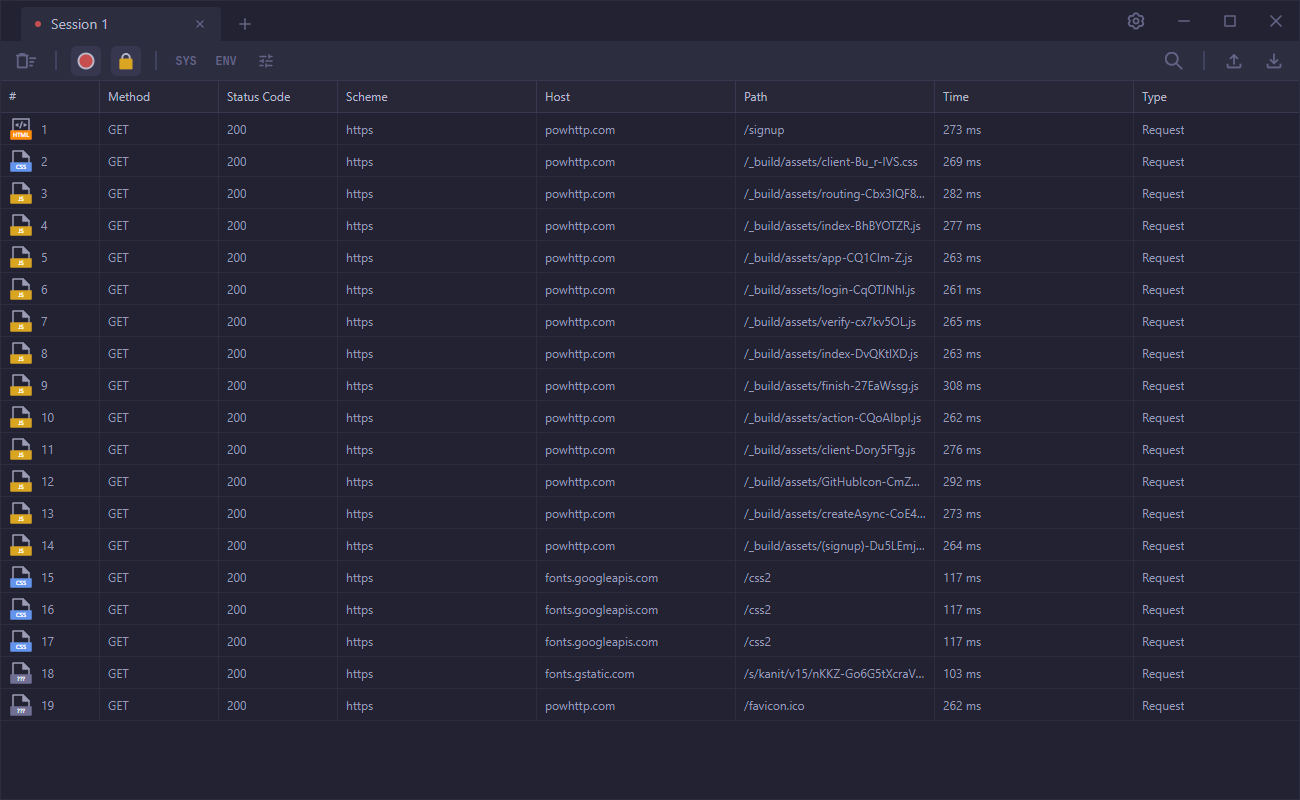Screen dimensions: 1300x800
Task: Click the unknown-type icon of row 19
Action: [x=21, y=705]
